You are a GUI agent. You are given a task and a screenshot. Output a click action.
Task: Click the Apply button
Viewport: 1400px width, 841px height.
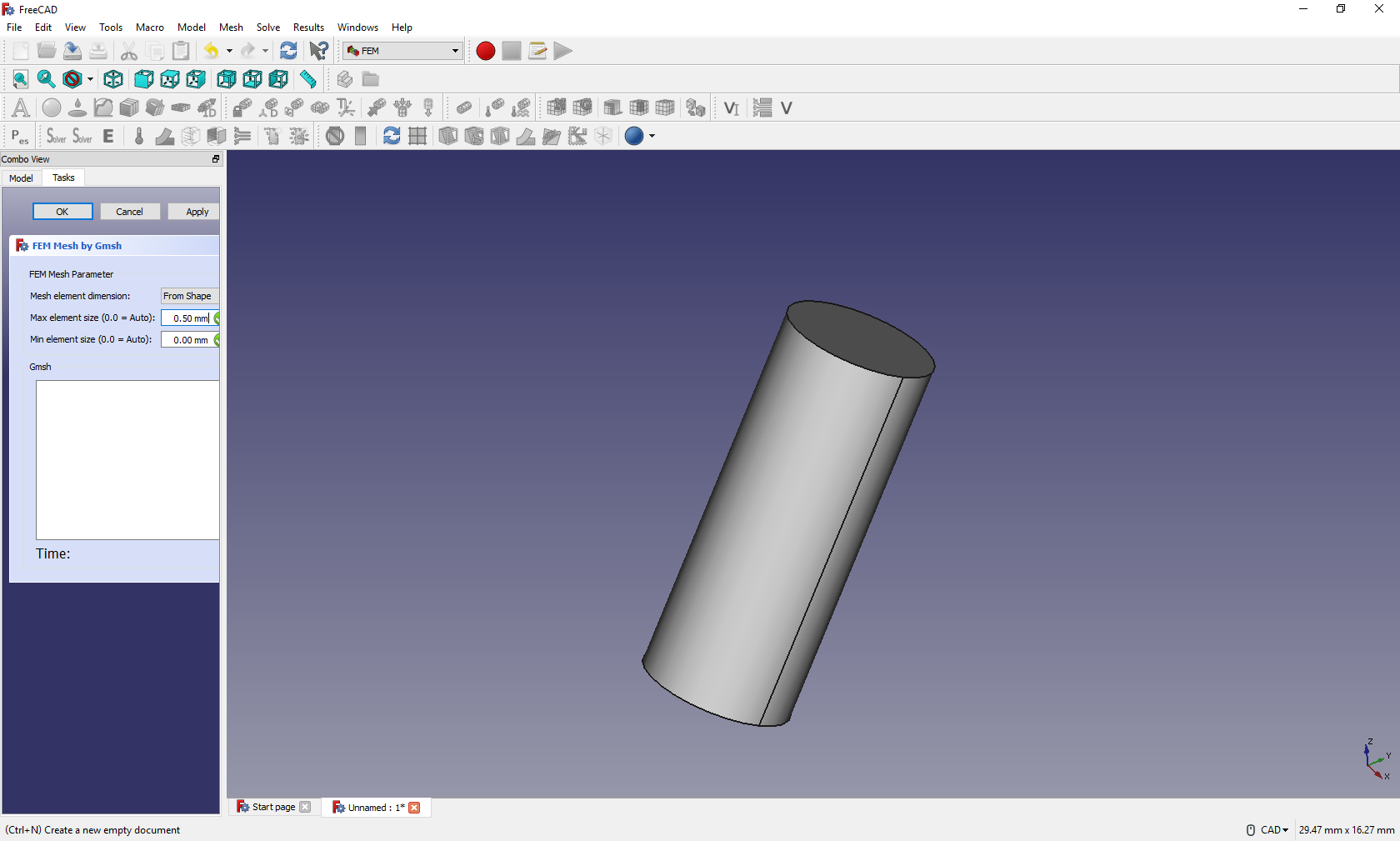tap(197, 212)
